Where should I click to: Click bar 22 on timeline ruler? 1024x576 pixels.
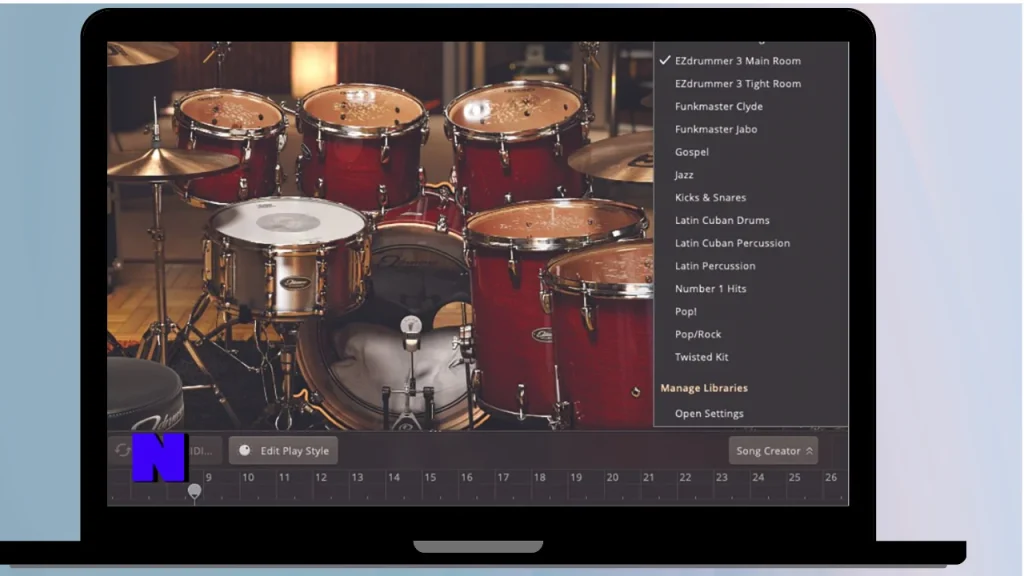coord(685,477)
